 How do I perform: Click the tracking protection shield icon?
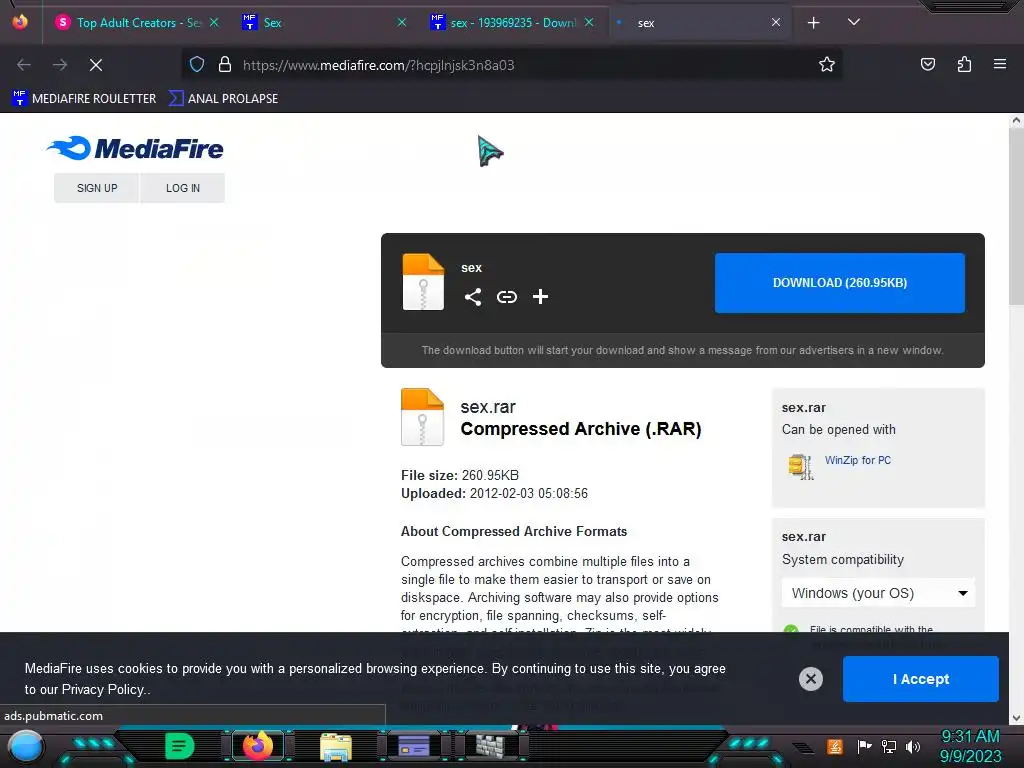[x=197, y=65]
